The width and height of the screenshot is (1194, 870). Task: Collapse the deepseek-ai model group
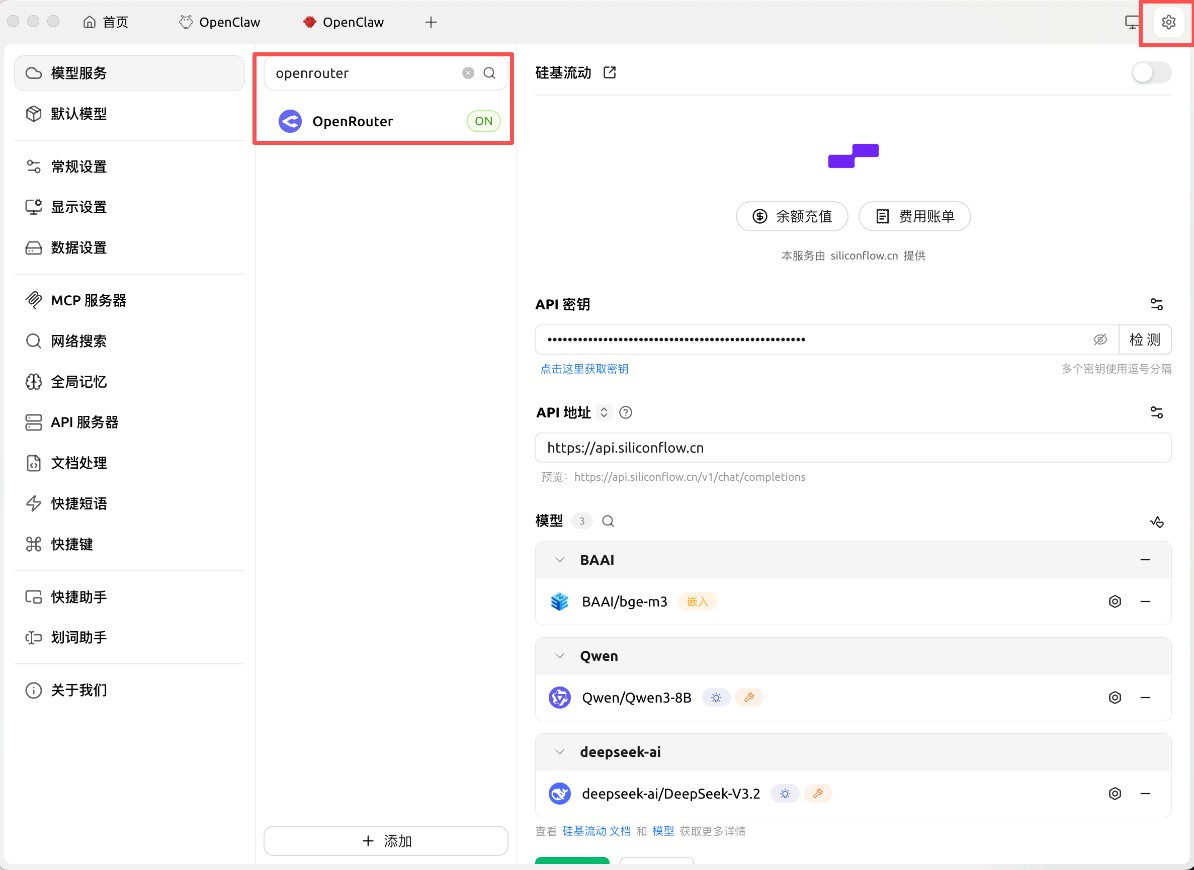point(560,752)
